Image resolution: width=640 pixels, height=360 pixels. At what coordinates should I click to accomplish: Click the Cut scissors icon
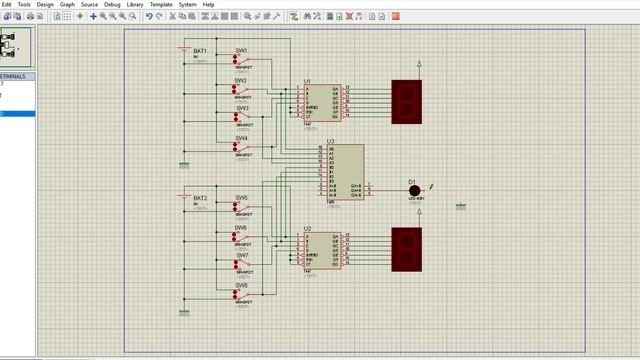click(172, 16)
